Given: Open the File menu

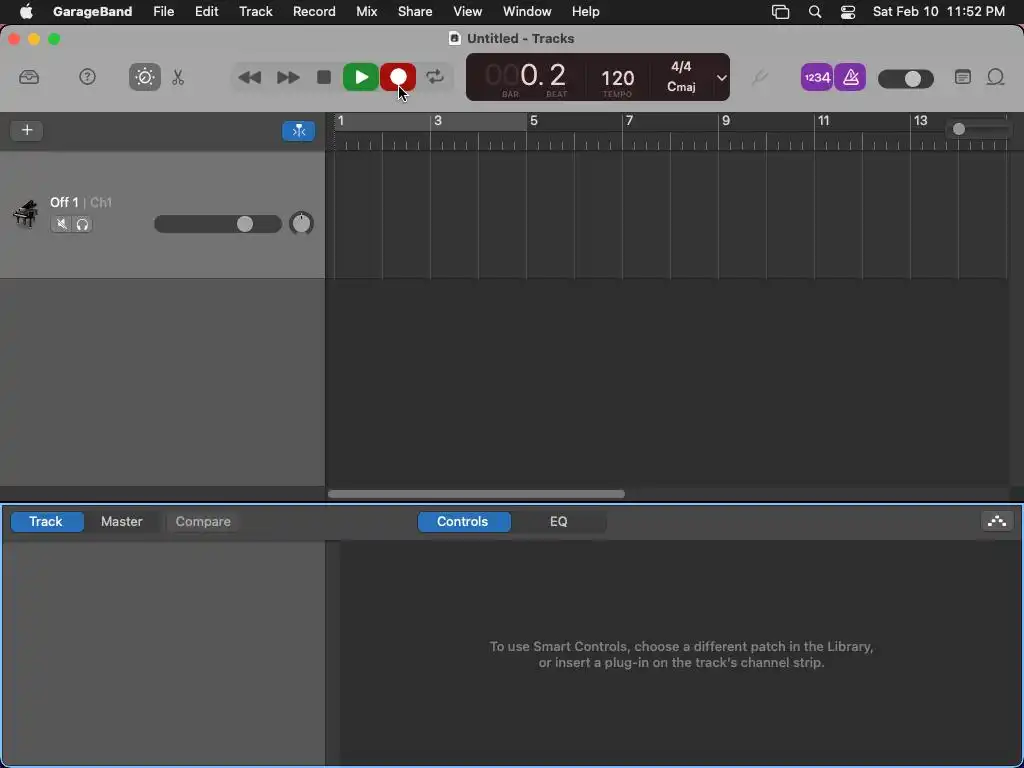Looking at the screenshot, I should [163, 12].
